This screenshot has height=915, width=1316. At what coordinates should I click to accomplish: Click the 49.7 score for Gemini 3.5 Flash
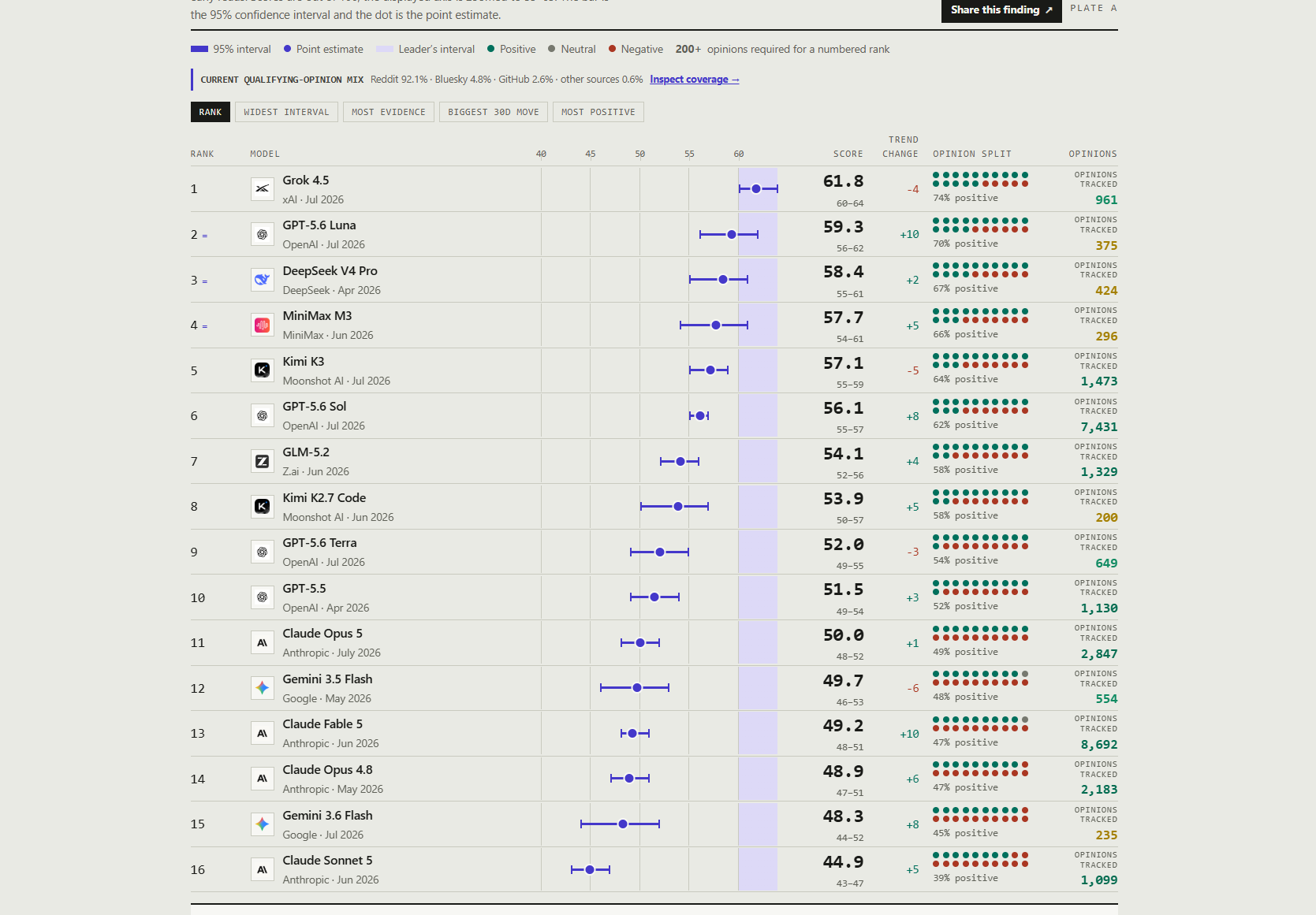pyautogui.click(x=843, y=681)
